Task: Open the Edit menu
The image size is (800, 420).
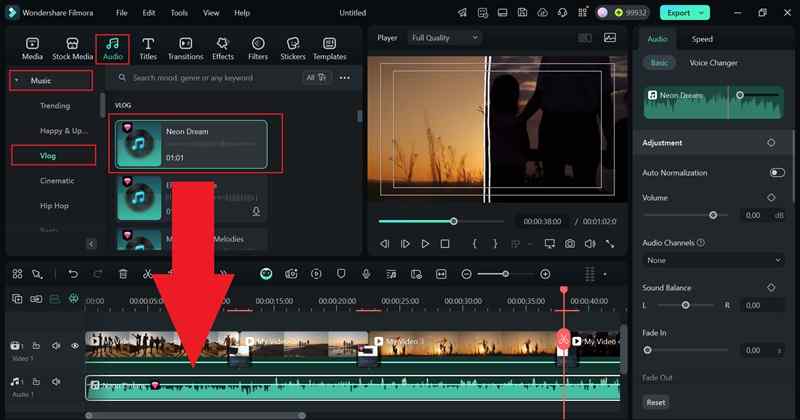Action: (x=149, y=13)
